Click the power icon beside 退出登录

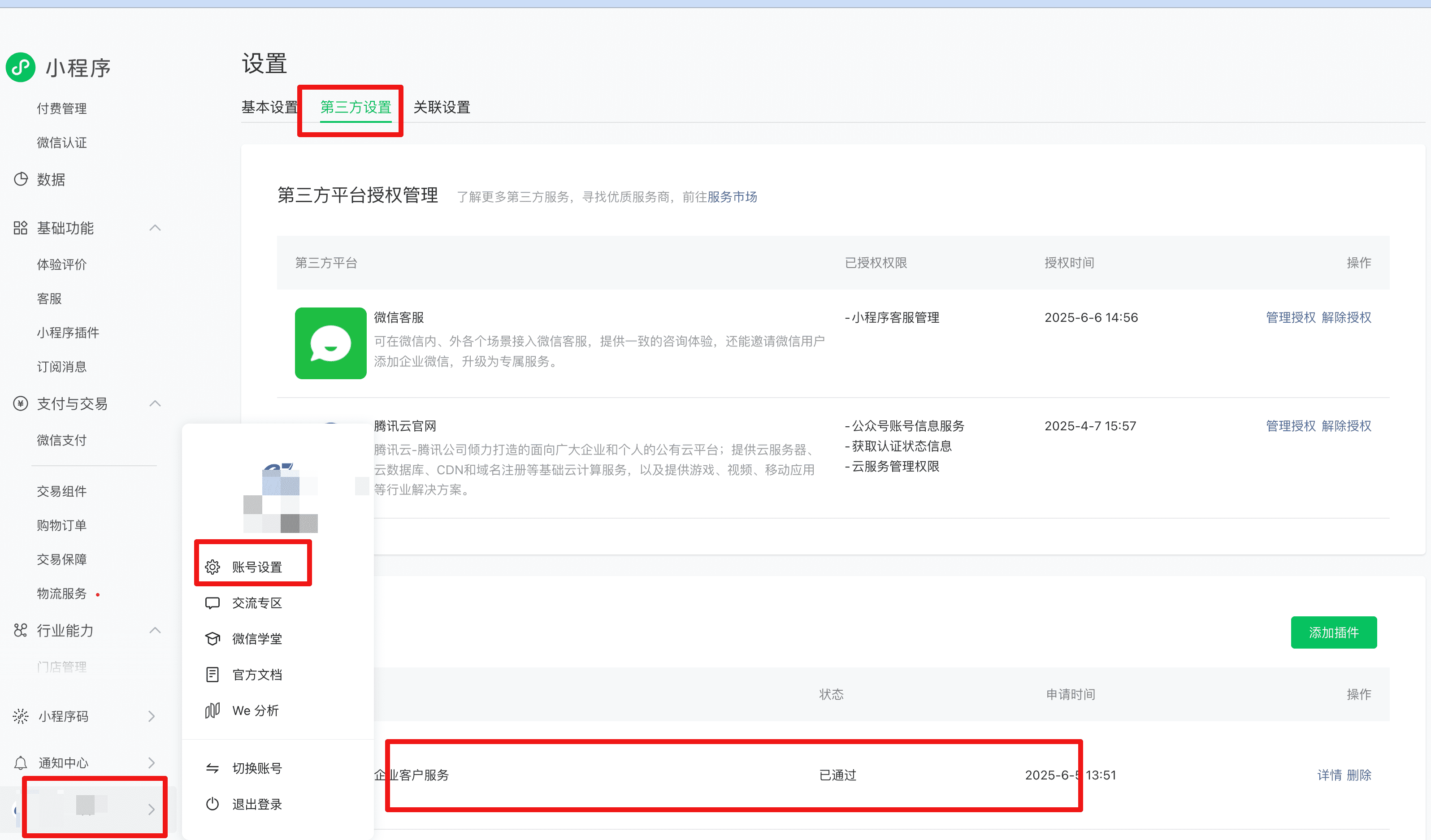212,804
